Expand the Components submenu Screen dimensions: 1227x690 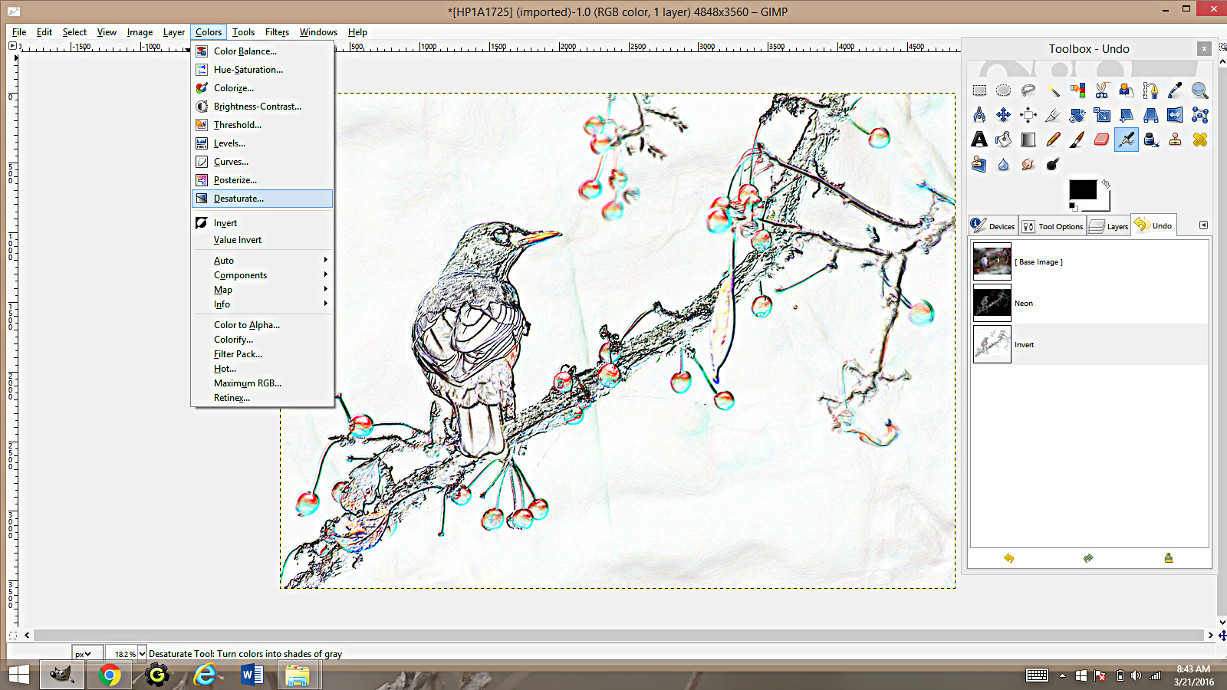tap(262, 275)
